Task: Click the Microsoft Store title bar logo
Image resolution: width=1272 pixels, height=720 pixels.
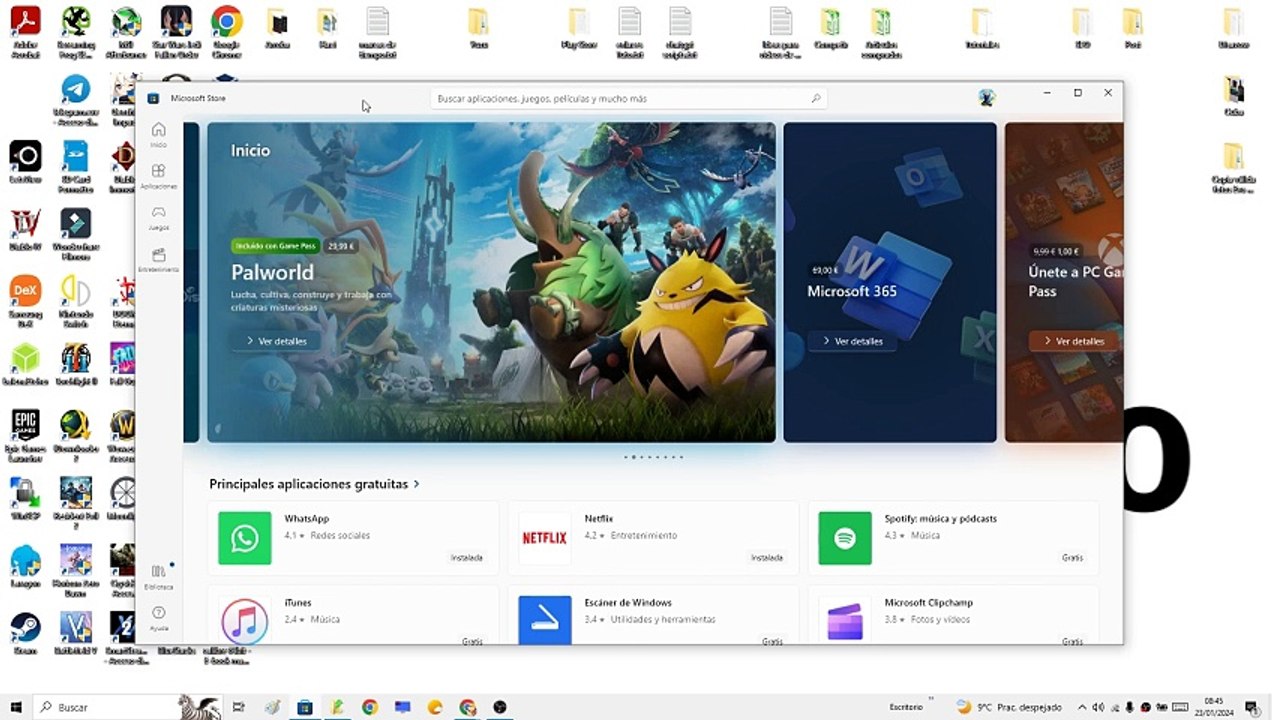Action: (x=153, y=98)
